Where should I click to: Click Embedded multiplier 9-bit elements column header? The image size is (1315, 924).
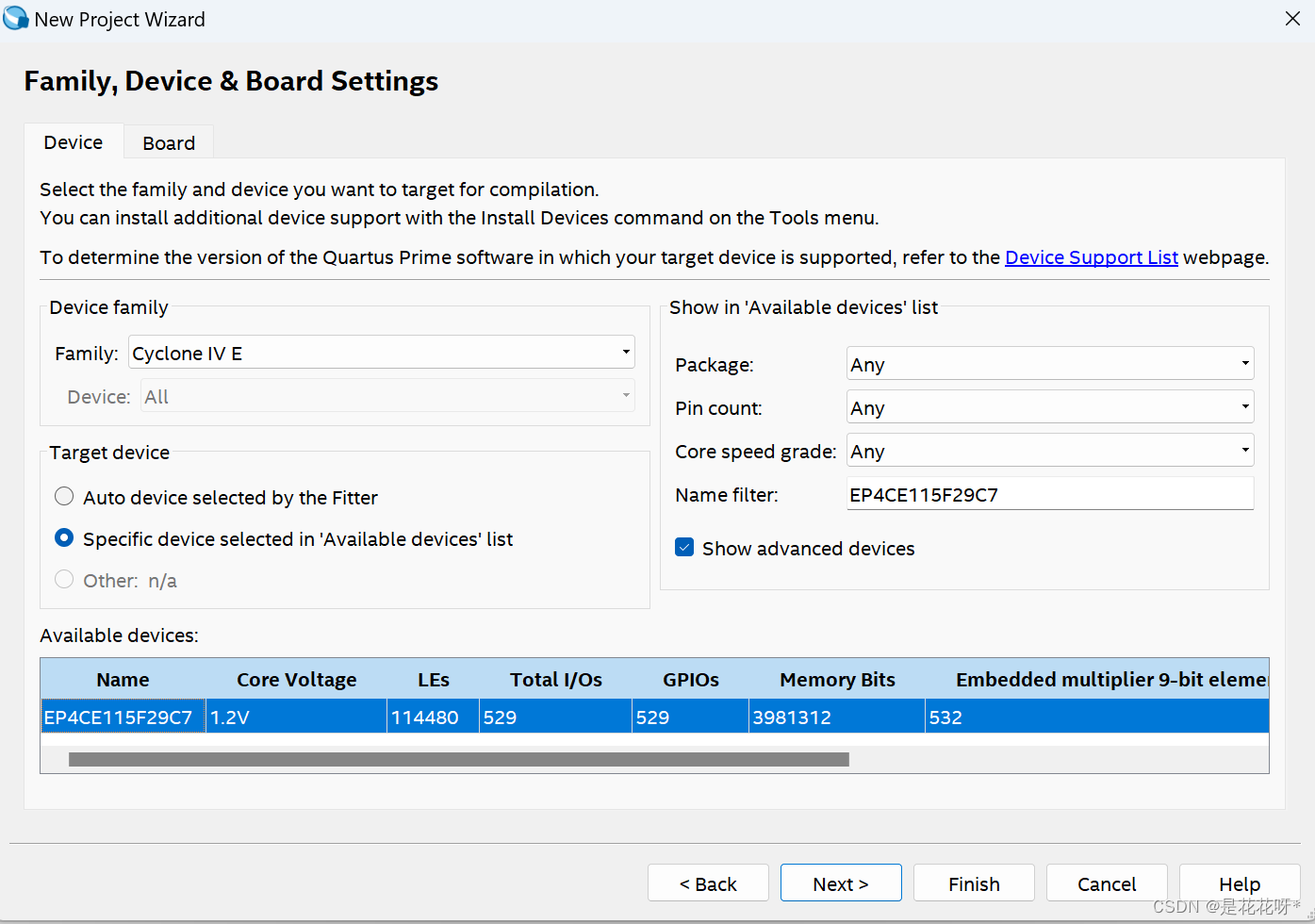click(x=1097, y=679)
